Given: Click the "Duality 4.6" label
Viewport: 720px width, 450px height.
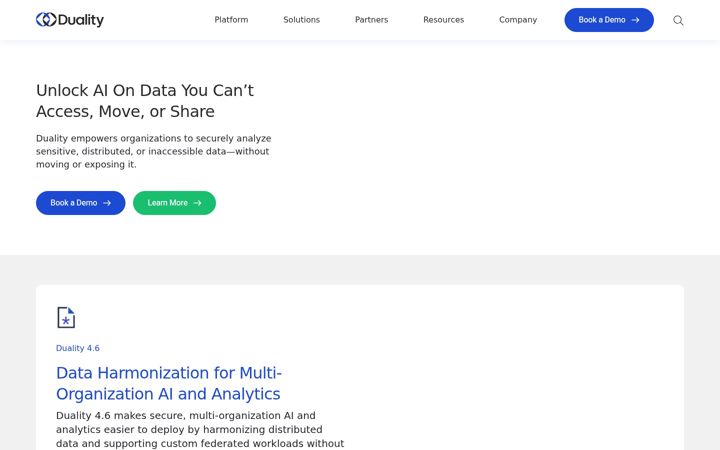Looking at the screenshot, I should pos(78,348).
